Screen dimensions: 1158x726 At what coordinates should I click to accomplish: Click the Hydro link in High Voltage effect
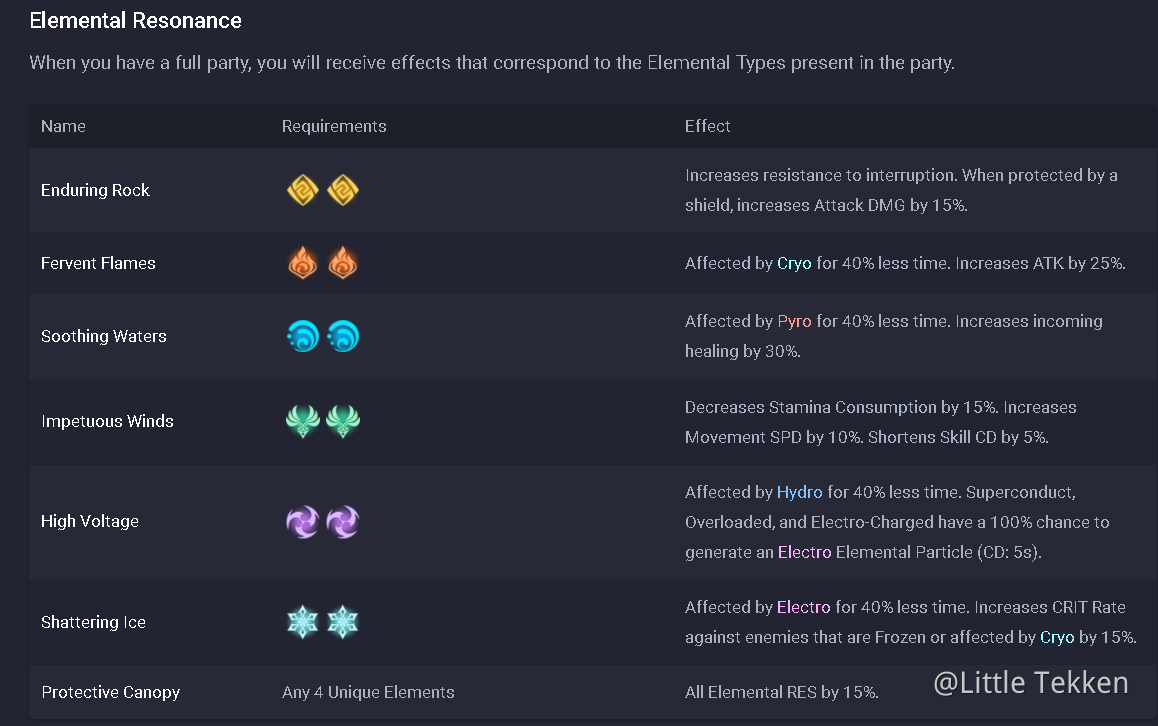(799, 493)
